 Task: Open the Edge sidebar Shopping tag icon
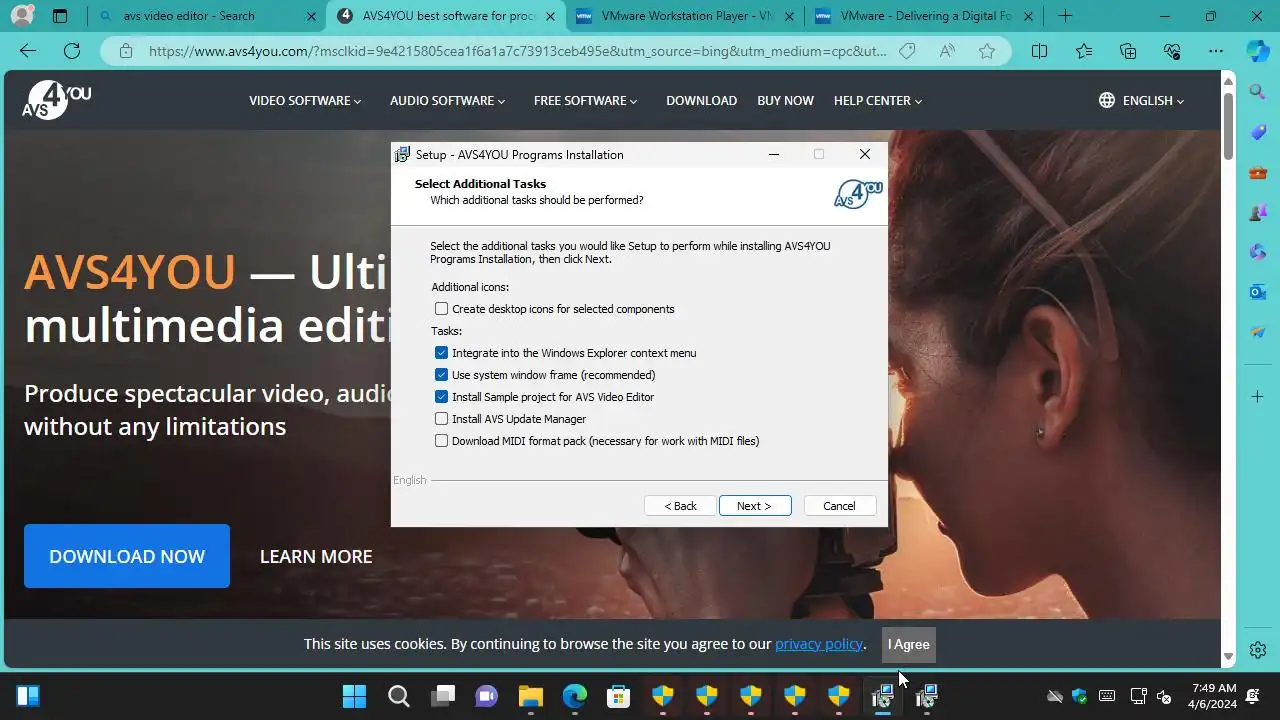(x=1258, y=132)
